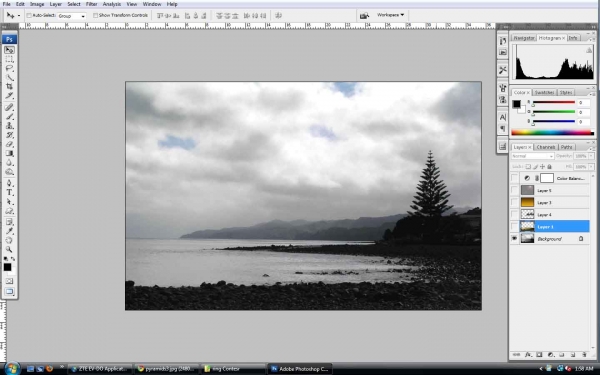Open the Workspace dropdown
Image resolution: width=600 pixels, height=375 pixels.
pyautogui.click(x=390, y=15)
